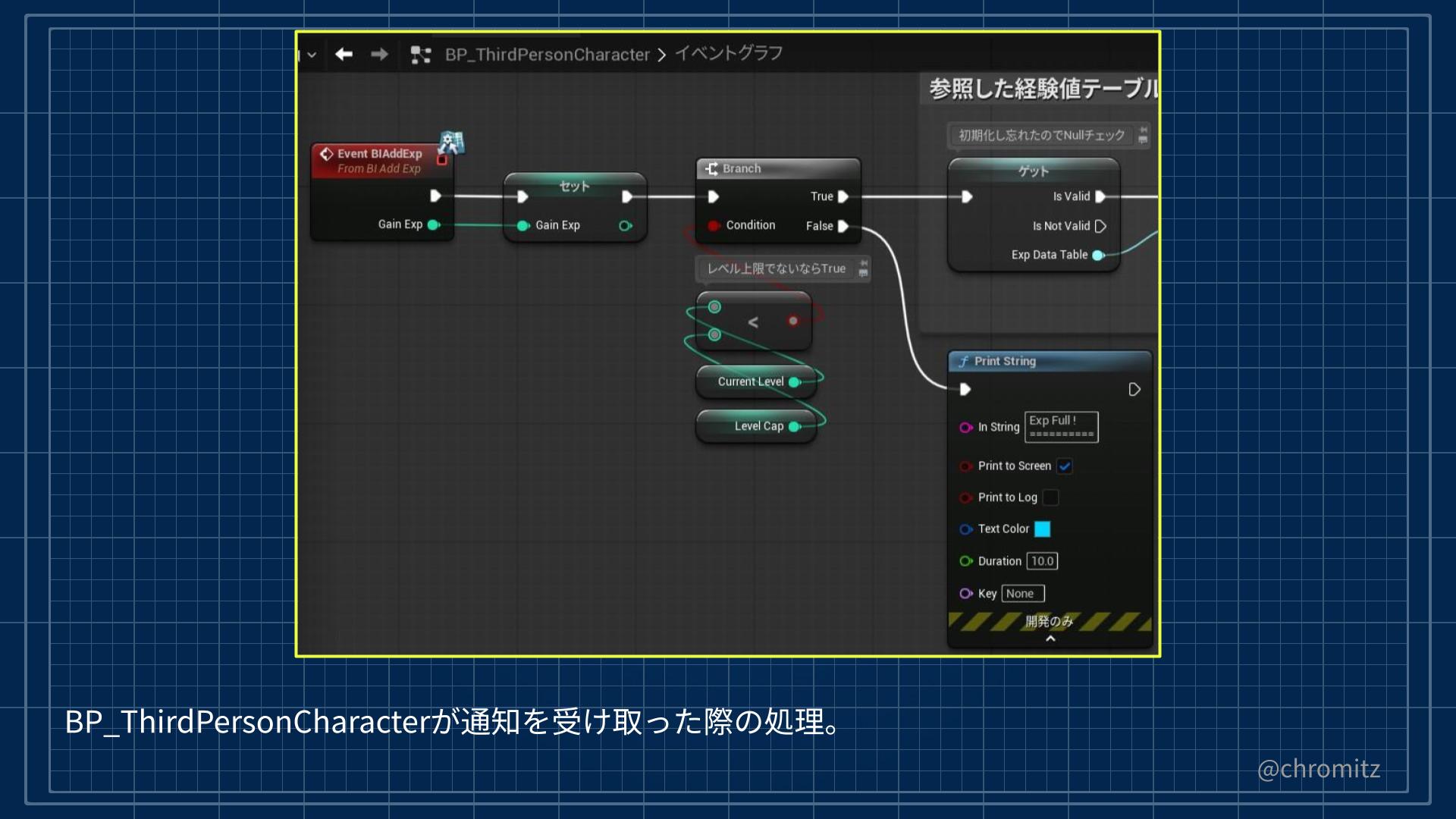Open the BP_ThirdPersonCharacter breadcrumb
The height and width of the screenshot is (819, 1456).
(x=548, y=55)
